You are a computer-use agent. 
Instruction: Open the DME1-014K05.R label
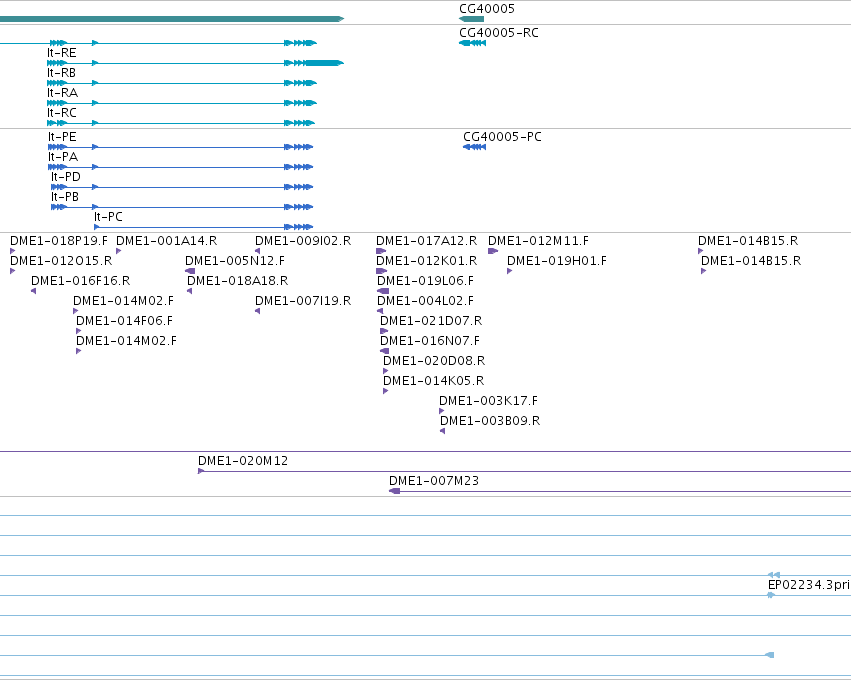(x=433, y=382)
